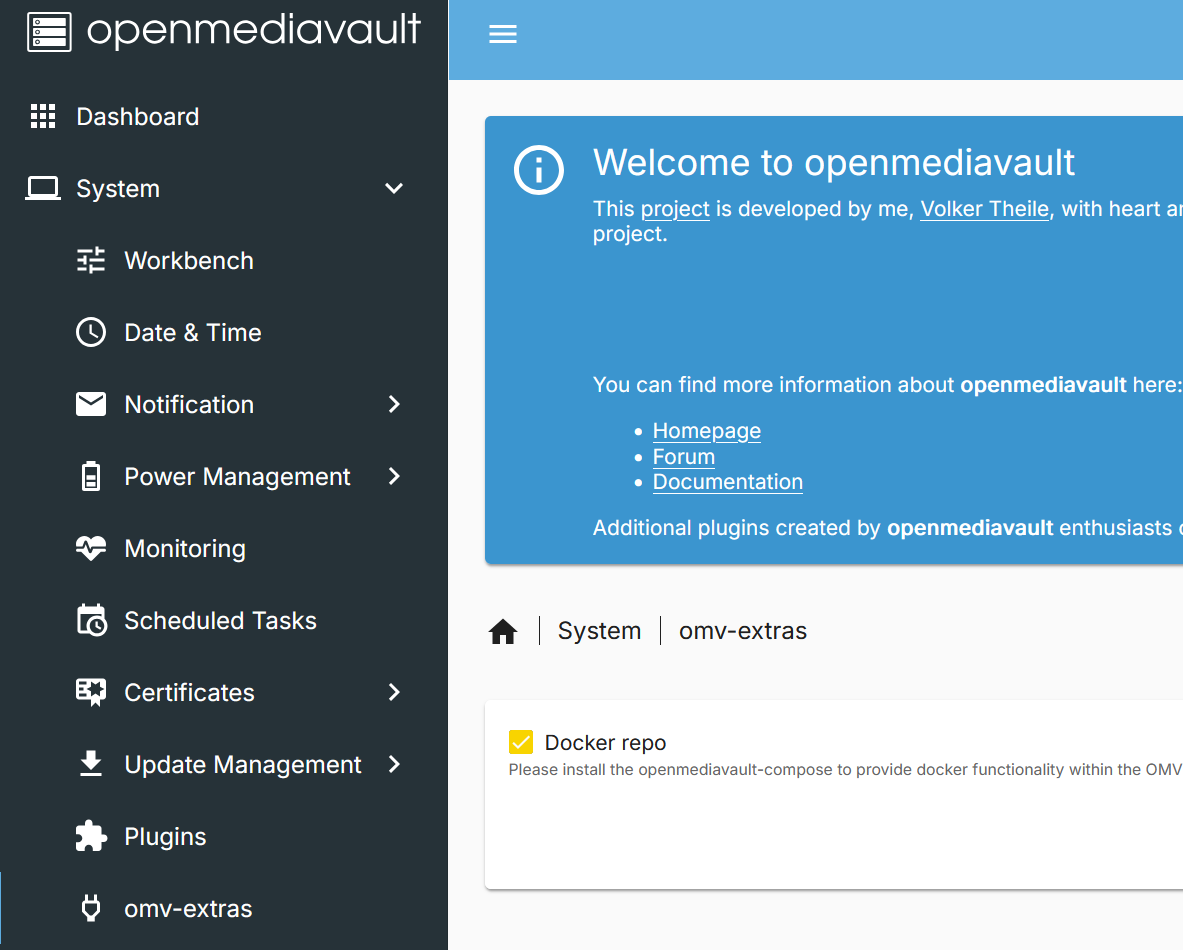Click the Monitoring heartbeat icon
Screen dimensions: 1183x950
91,549
